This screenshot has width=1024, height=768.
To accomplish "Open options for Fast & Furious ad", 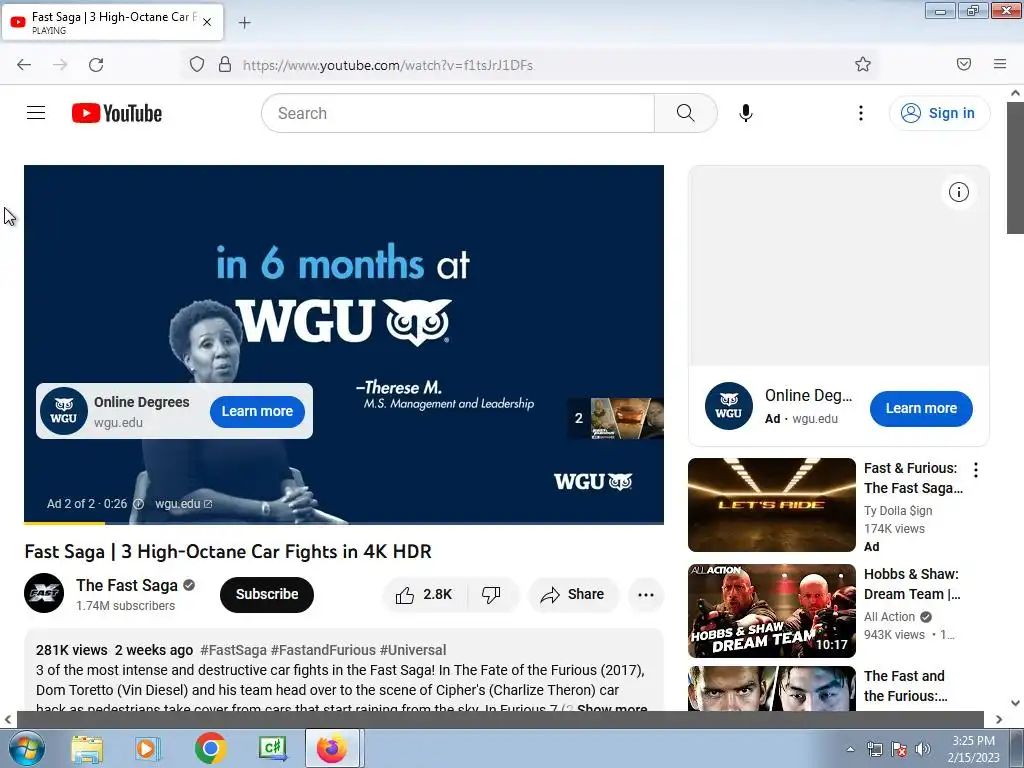I will point(976,470).
